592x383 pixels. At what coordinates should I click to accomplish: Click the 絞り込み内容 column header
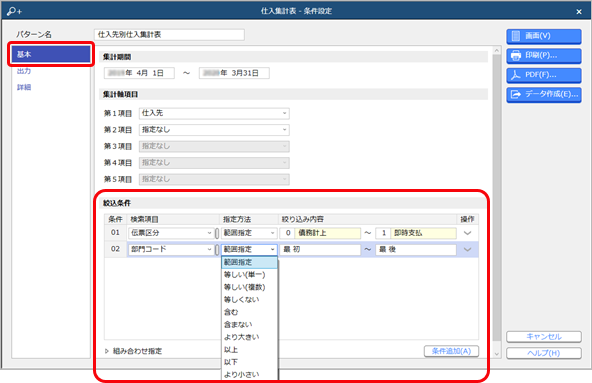[368, 219]
